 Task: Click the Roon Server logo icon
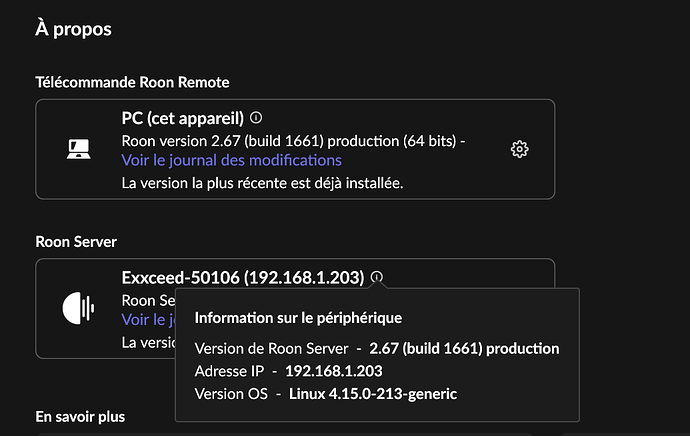(x=78, y=308)
